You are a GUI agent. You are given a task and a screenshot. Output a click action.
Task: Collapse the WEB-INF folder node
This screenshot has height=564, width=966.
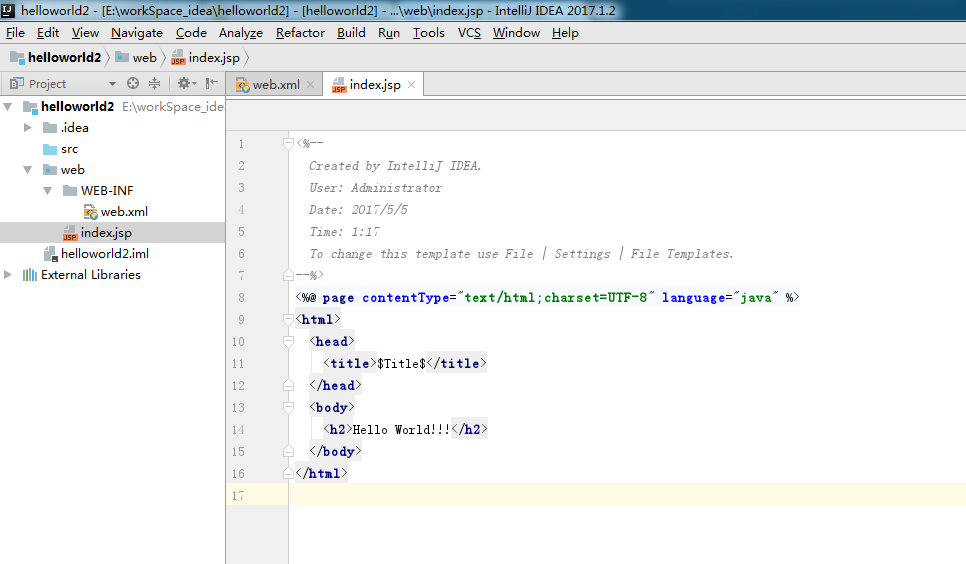[x=47, y=190]
